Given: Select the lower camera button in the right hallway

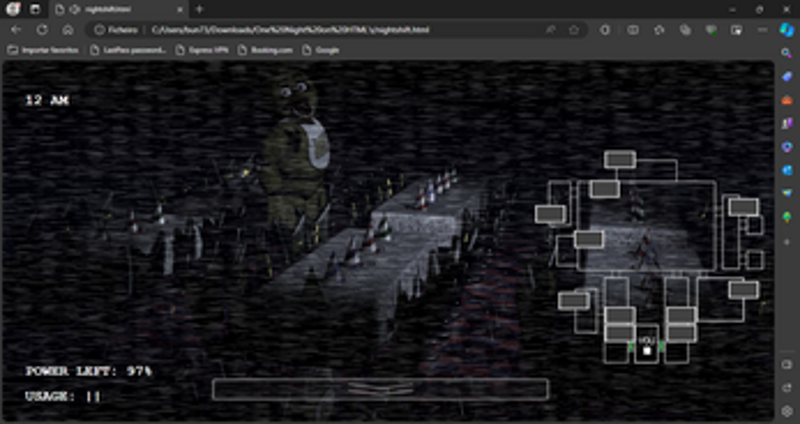Looking at the screenshot, I should [681, 333].
